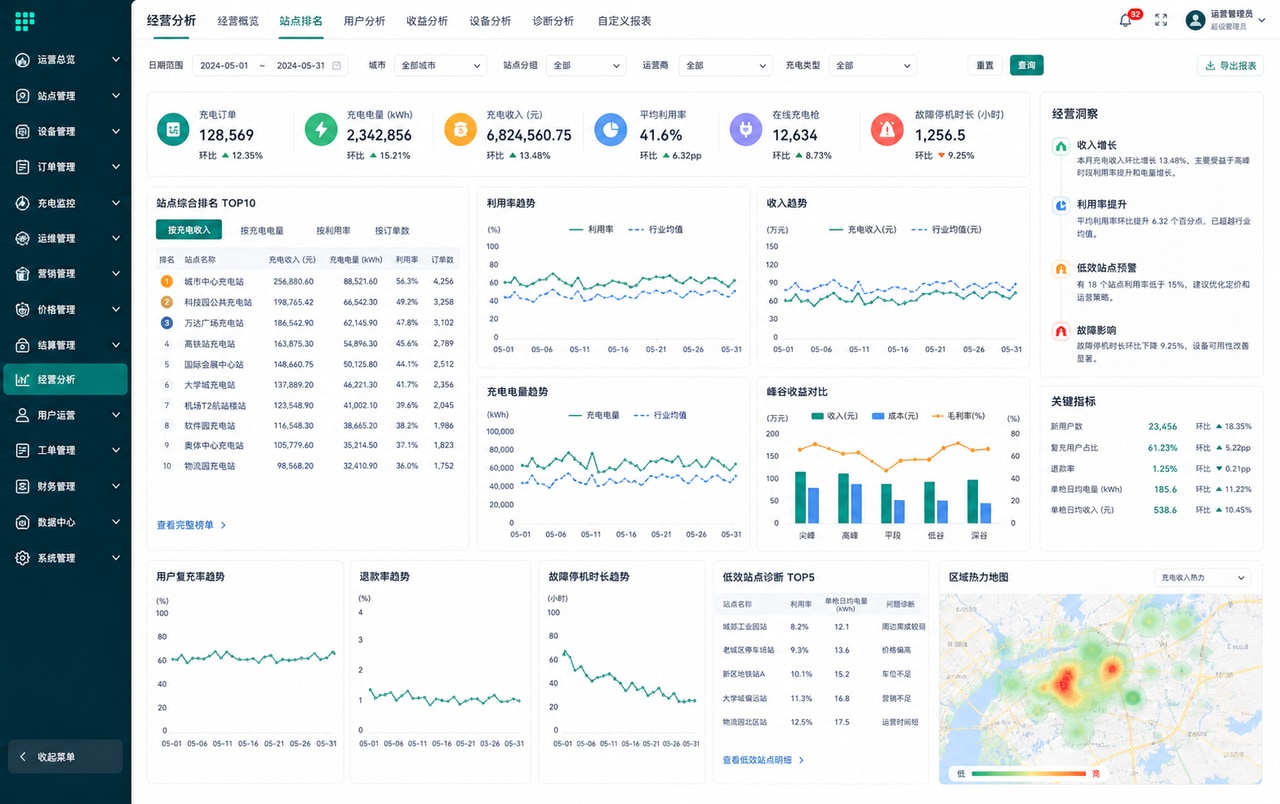1280x804 pixels.
Task: Click the user avatar icon
Action: pyautogui.click(x=1195, y=20)
